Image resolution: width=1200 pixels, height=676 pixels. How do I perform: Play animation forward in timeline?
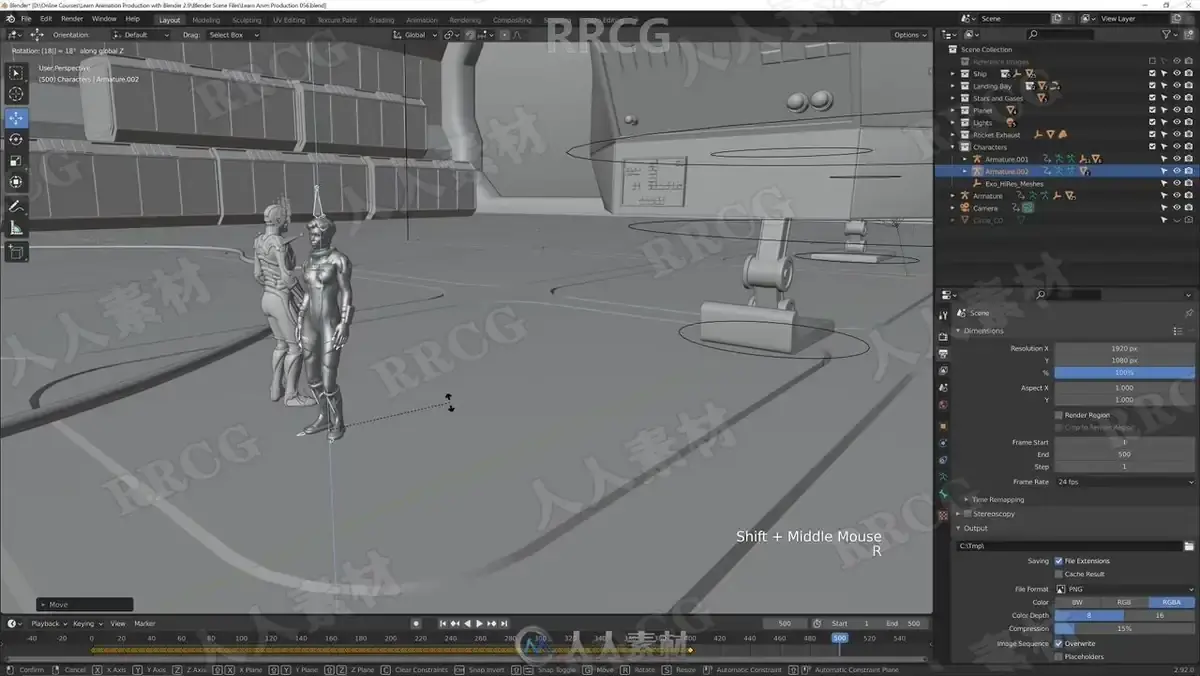tap(479, 623)
